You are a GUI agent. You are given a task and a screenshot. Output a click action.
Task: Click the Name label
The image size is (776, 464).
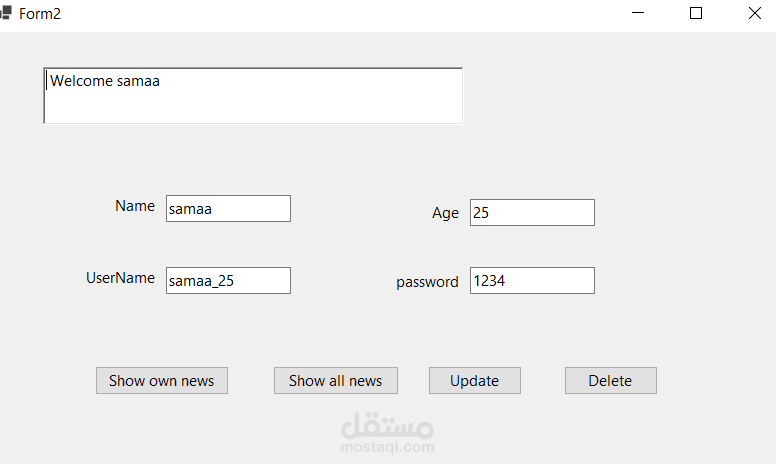[x=135, y=206]
